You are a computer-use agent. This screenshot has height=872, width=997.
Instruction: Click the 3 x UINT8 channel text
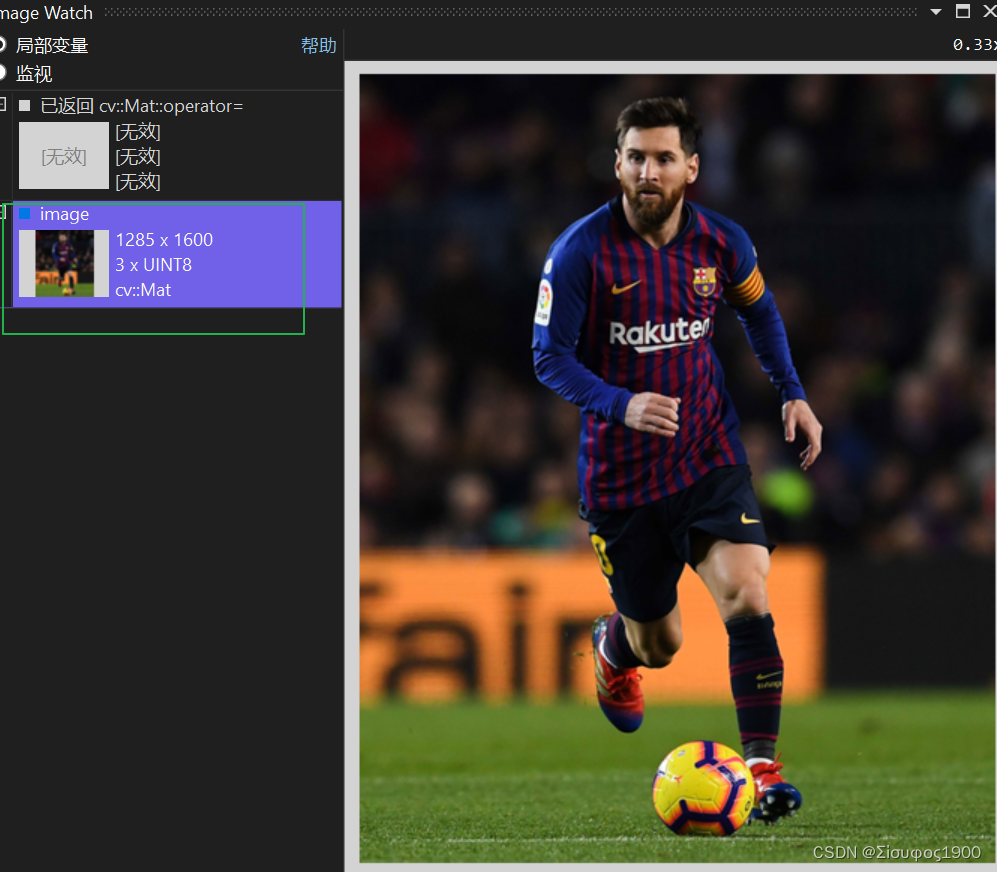(153, 265)
